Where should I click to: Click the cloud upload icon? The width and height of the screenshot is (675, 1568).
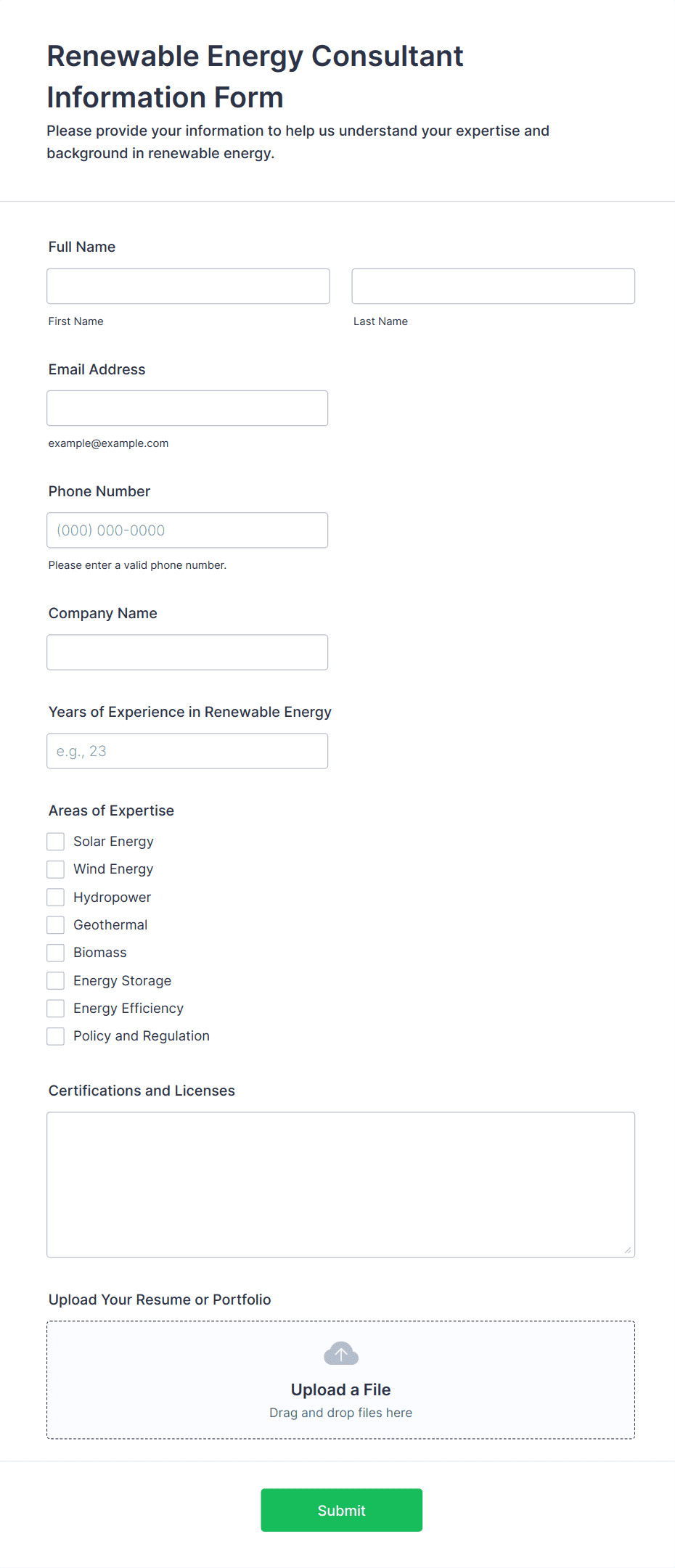coord(340,1354)
